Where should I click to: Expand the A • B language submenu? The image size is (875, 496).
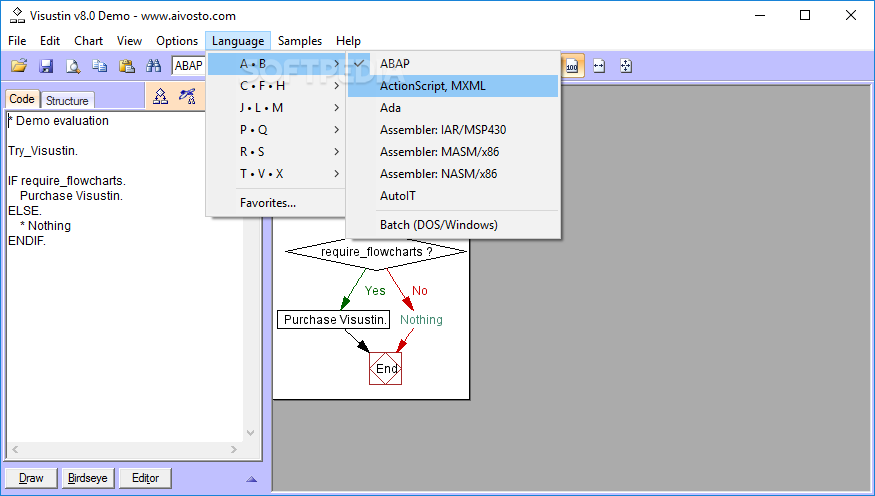276,64
